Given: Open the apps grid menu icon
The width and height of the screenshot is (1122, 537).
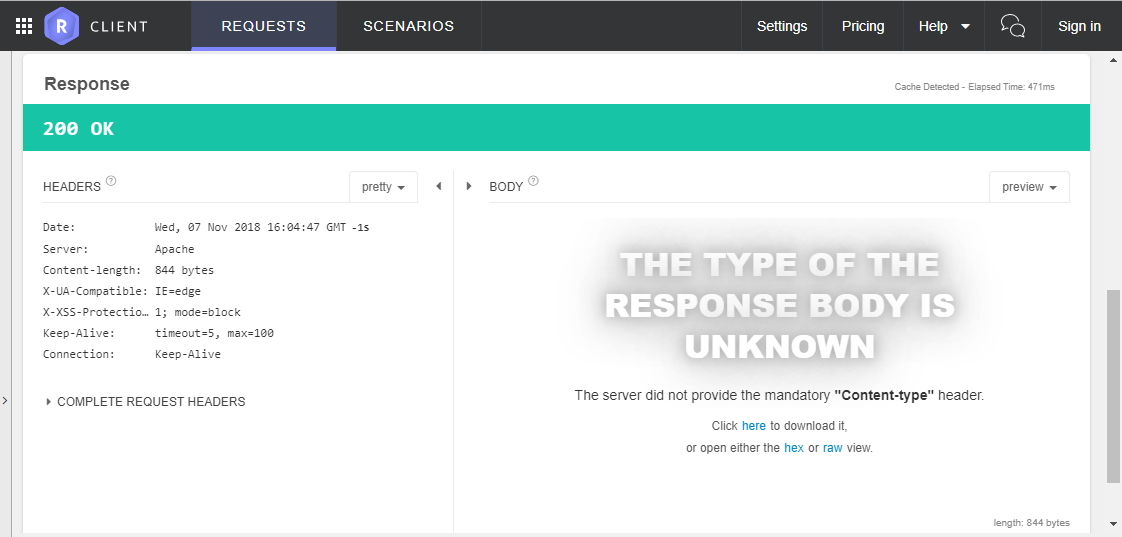Looking at the screenshot, I should 24,26.
